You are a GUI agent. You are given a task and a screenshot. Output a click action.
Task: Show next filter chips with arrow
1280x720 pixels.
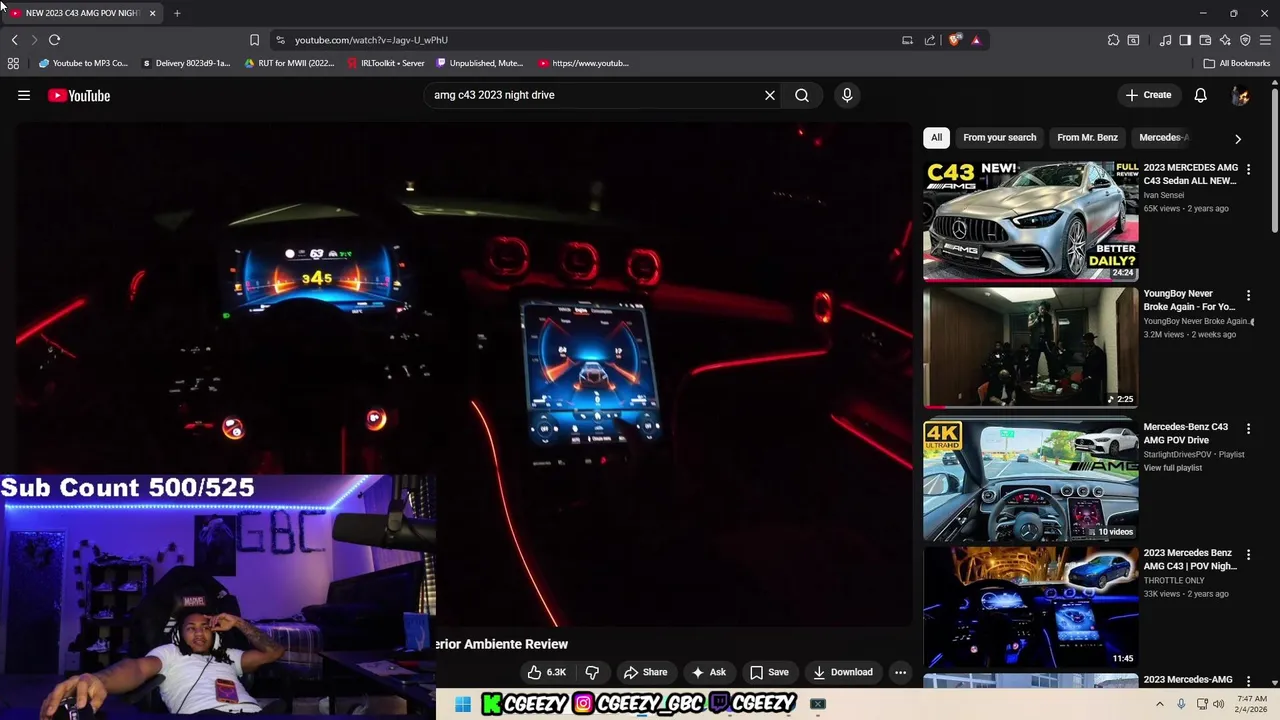coord(1238,138)
